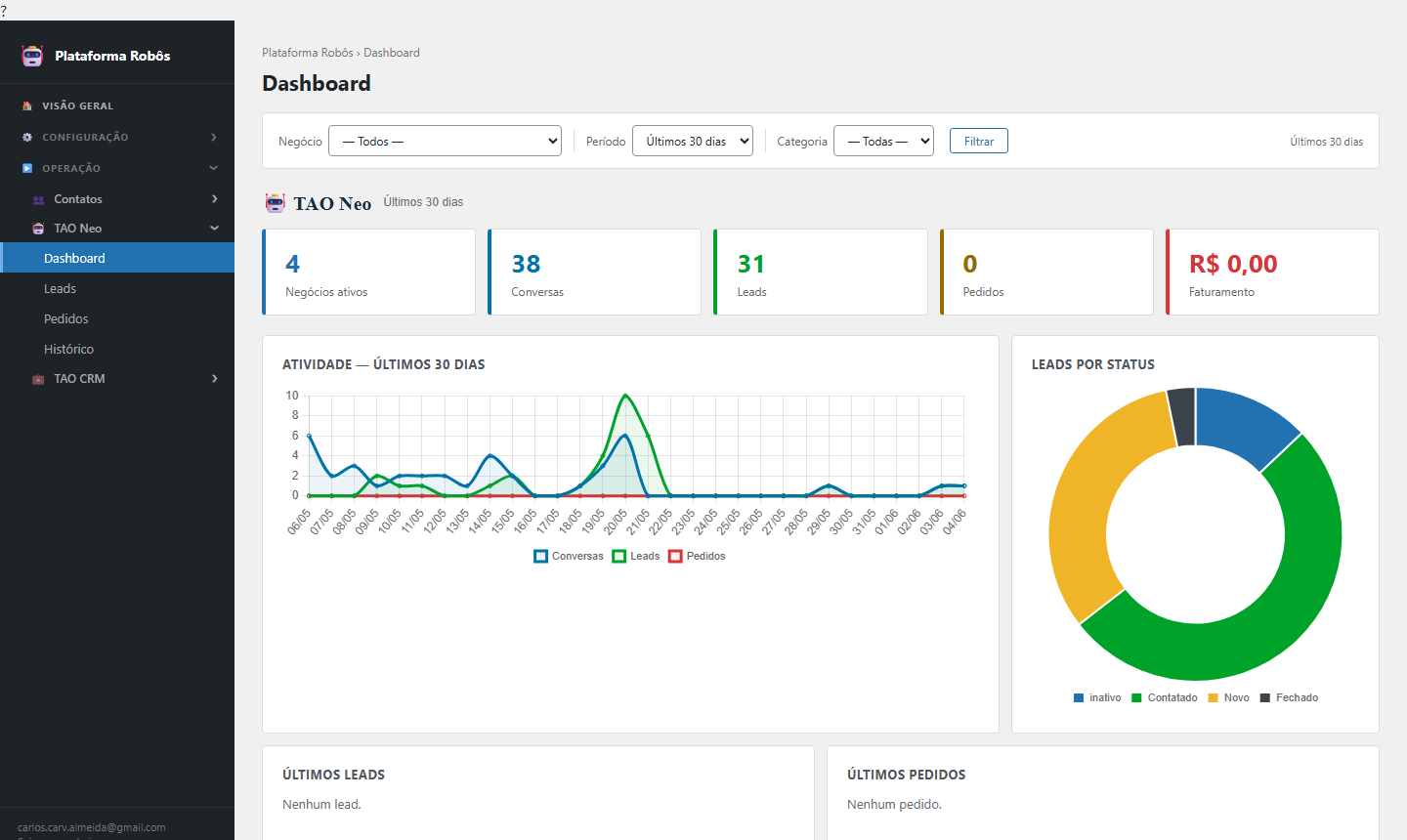This screenshot has height=840, width=1407.
Task: Click the Plataforma Robôs sidebar title
Action: 112,56
